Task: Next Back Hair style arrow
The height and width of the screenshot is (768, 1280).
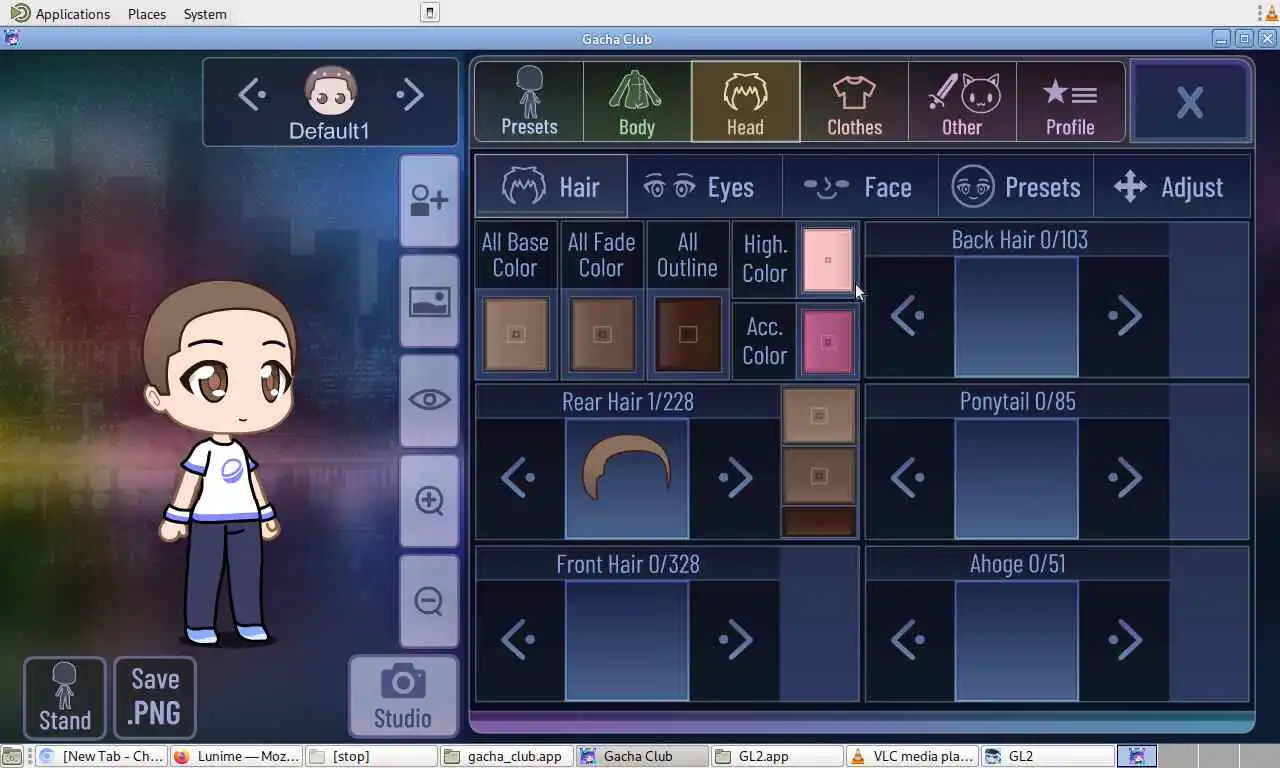Action: (x=1125, y=316)
